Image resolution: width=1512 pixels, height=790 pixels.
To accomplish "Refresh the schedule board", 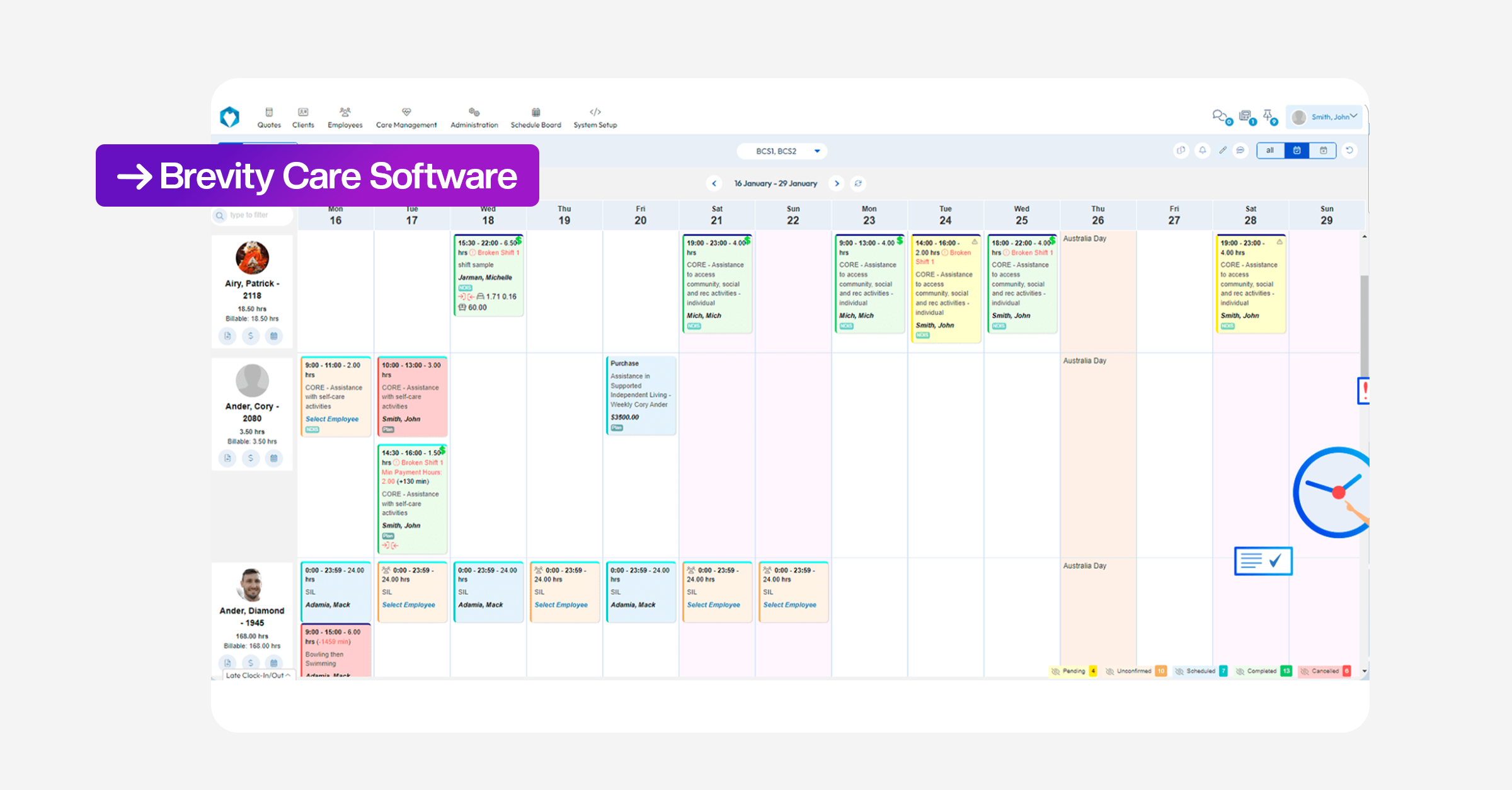I will pyautogui.click(x=858, y=183).
